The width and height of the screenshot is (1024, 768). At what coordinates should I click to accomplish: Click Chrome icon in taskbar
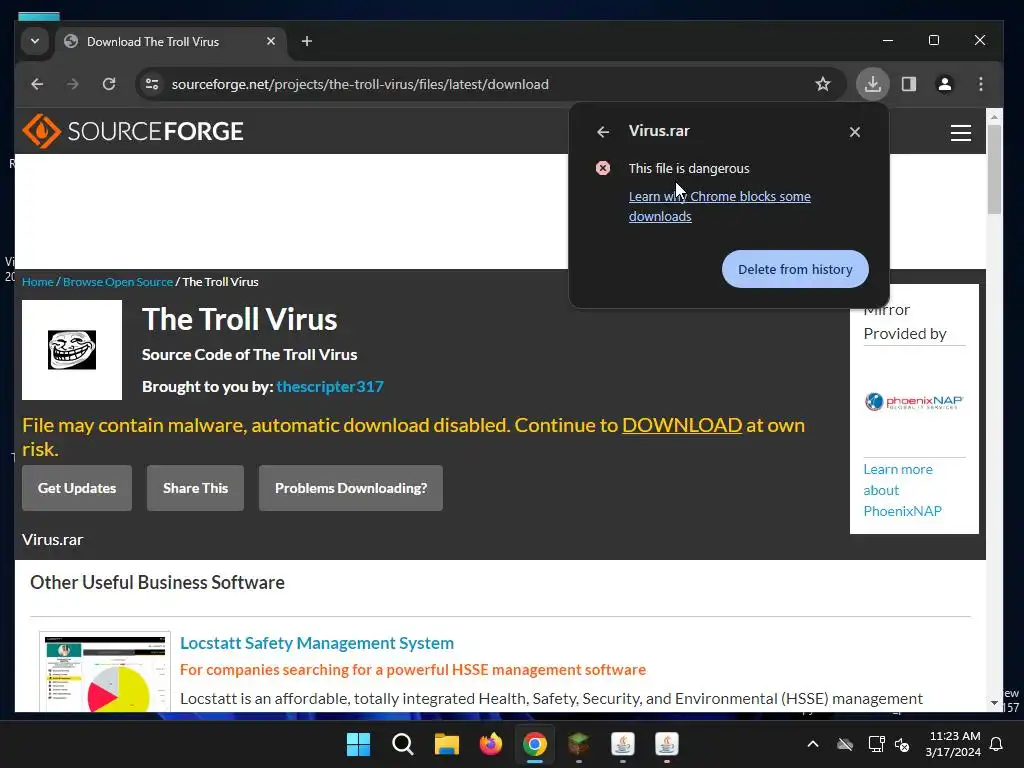click(534, 744)
